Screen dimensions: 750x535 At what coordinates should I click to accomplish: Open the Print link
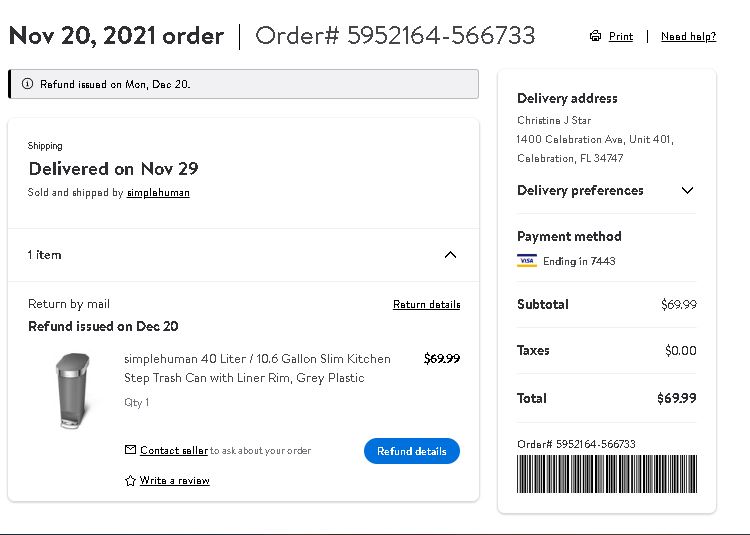621,36
